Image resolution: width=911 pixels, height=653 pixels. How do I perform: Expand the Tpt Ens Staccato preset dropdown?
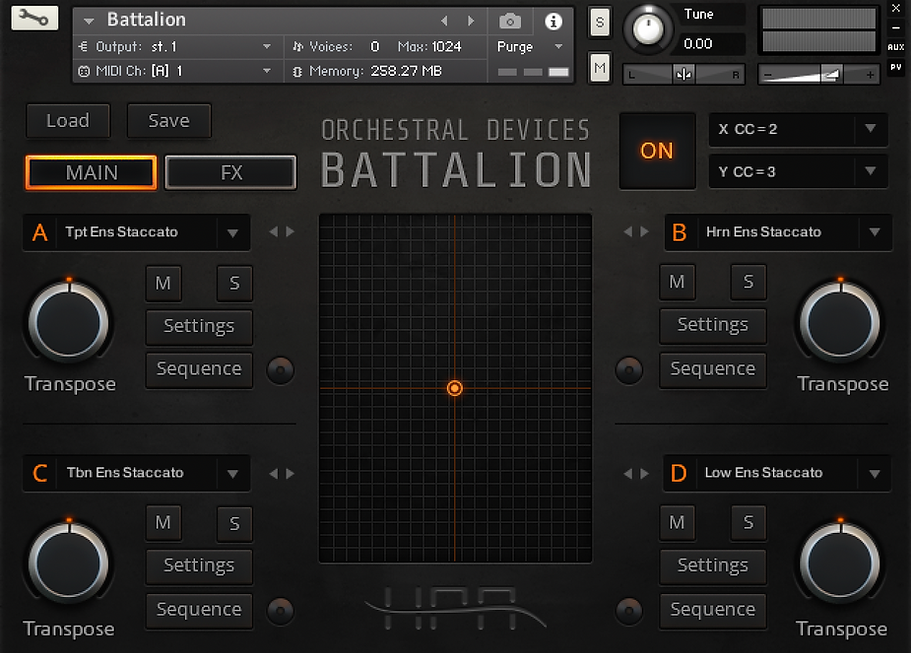[232, 232]
